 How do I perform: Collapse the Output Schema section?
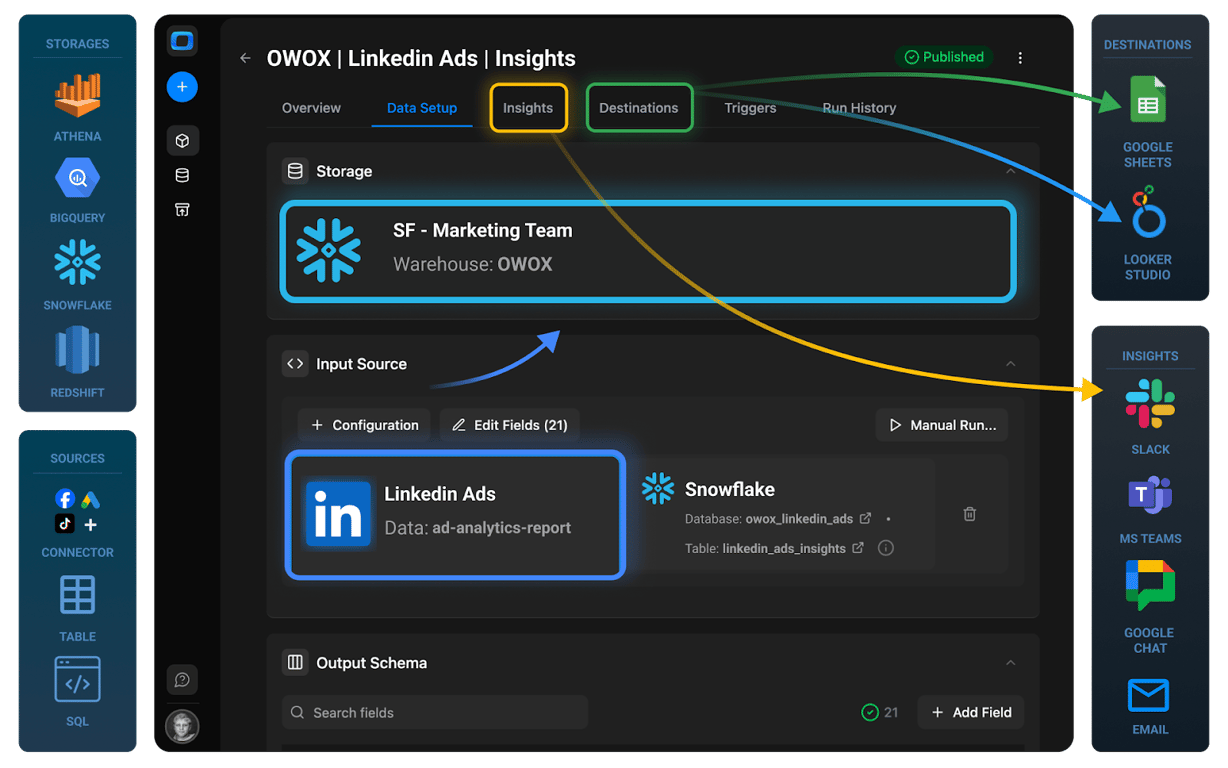[x=1010, y=663]
